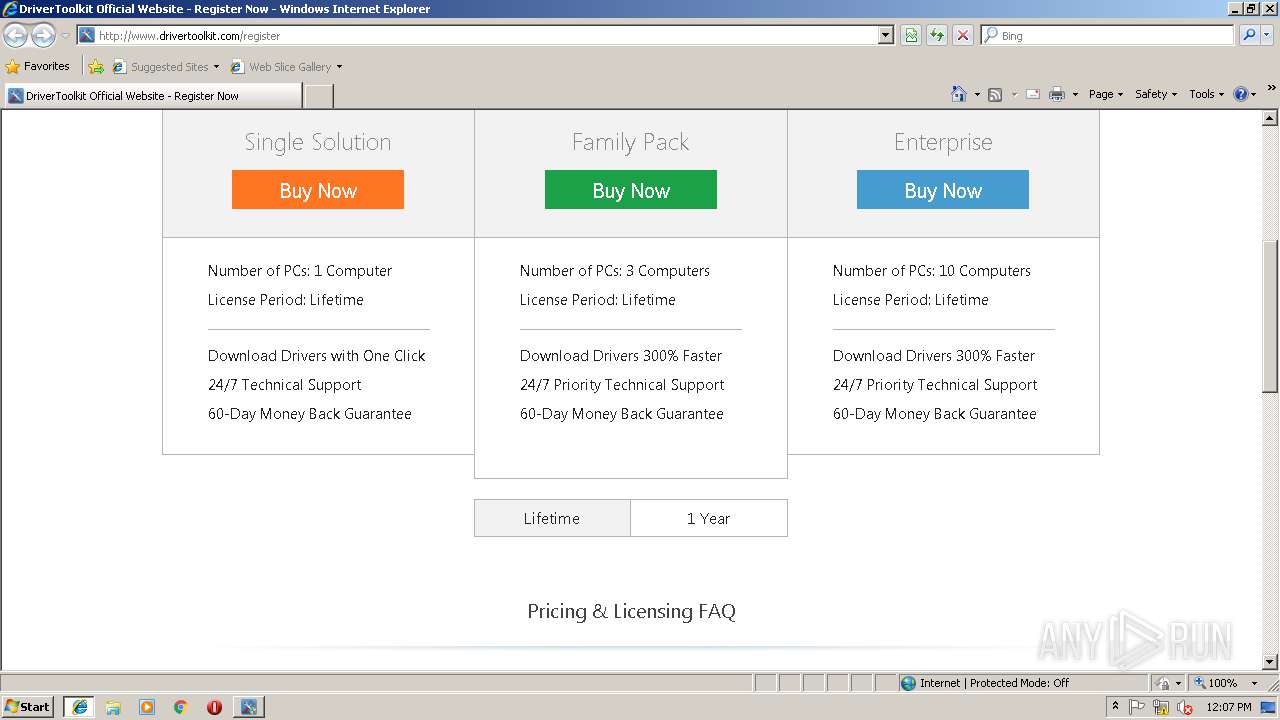Click the address bar URL field

point(478,35)
